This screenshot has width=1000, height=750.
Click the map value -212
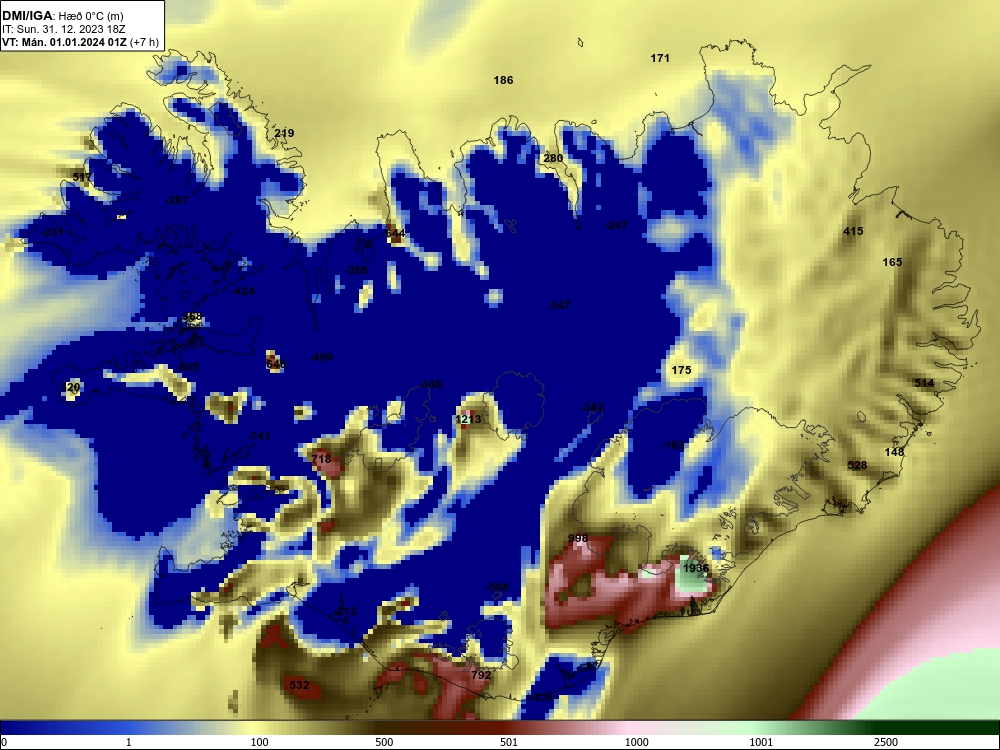[x=345, y=612]
